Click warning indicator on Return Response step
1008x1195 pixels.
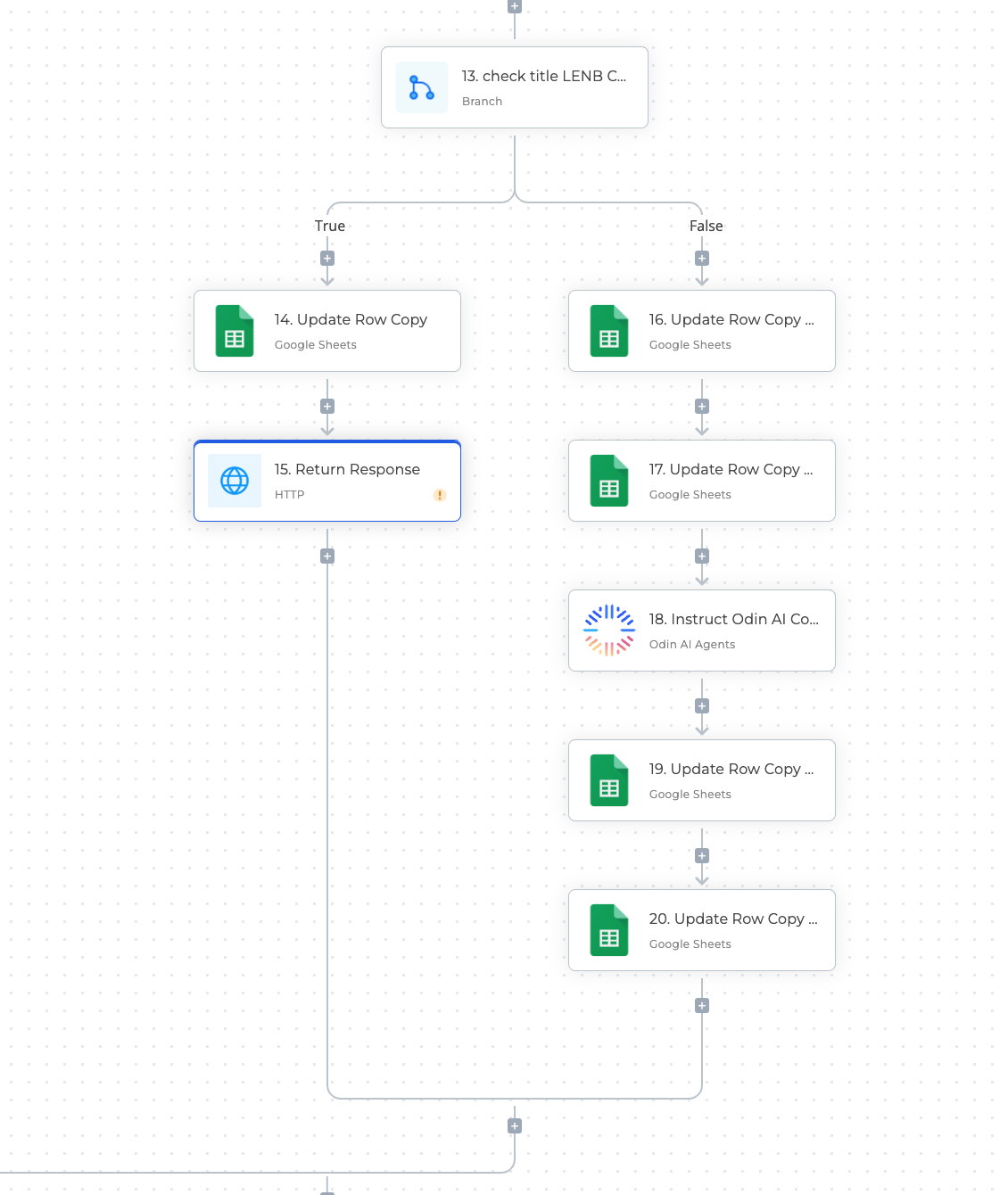440,495
